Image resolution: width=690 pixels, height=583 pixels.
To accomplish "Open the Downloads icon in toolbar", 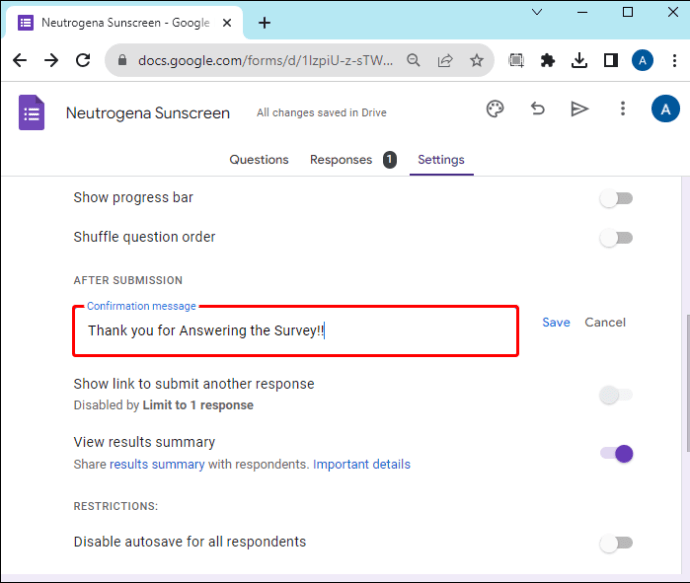I will point(579,60).
